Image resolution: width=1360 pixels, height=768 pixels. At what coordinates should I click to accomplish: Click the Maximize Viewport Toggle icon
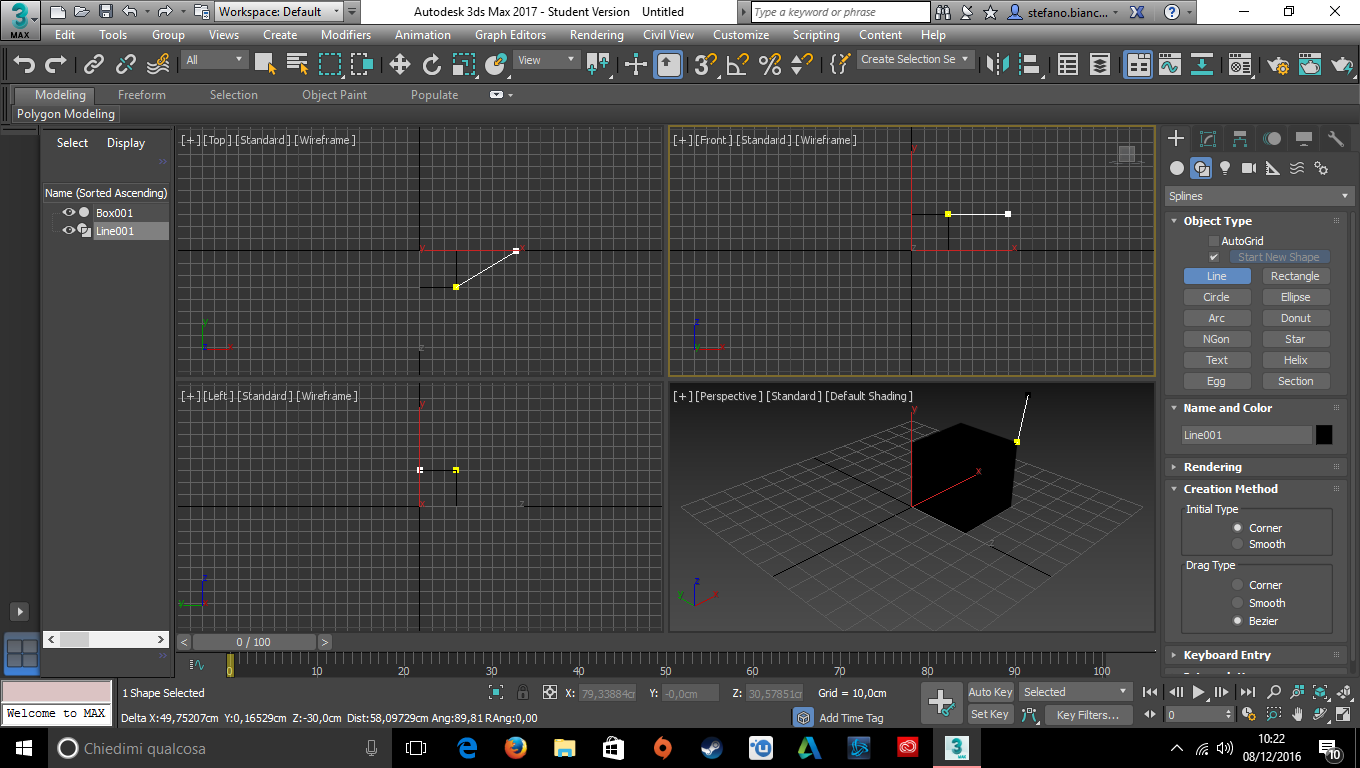coord(1345,714)
